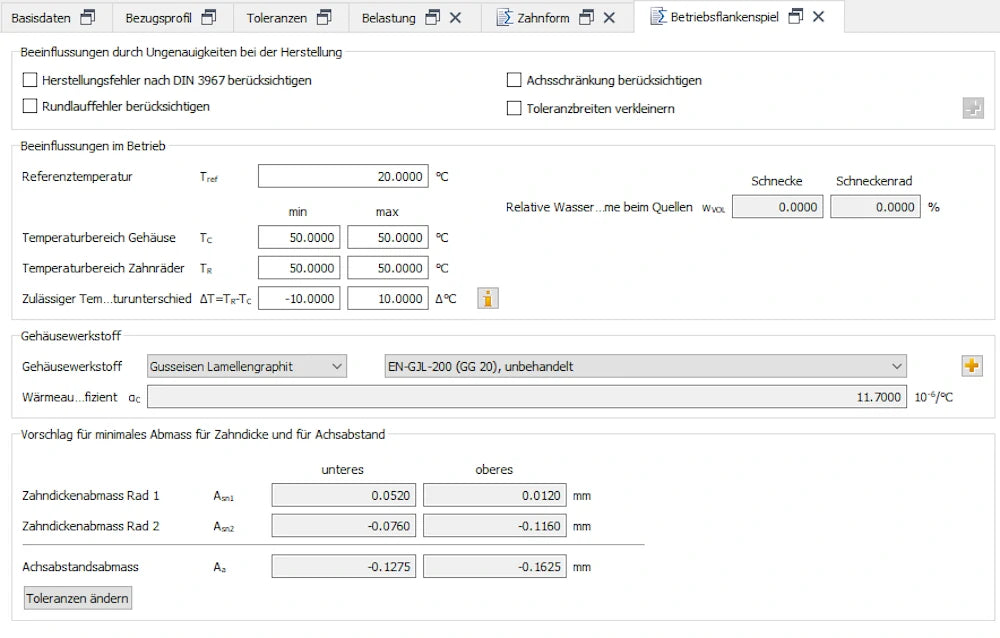Click the greyed plus icon beside Toleranzbreiten
The image size is (1000, 638).
972,108
